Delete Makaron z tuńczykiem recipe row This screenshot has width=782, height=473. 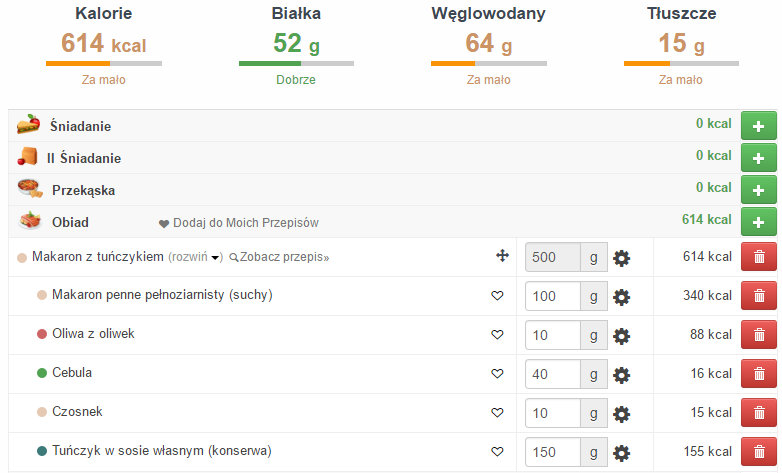(x=758, y=258)
